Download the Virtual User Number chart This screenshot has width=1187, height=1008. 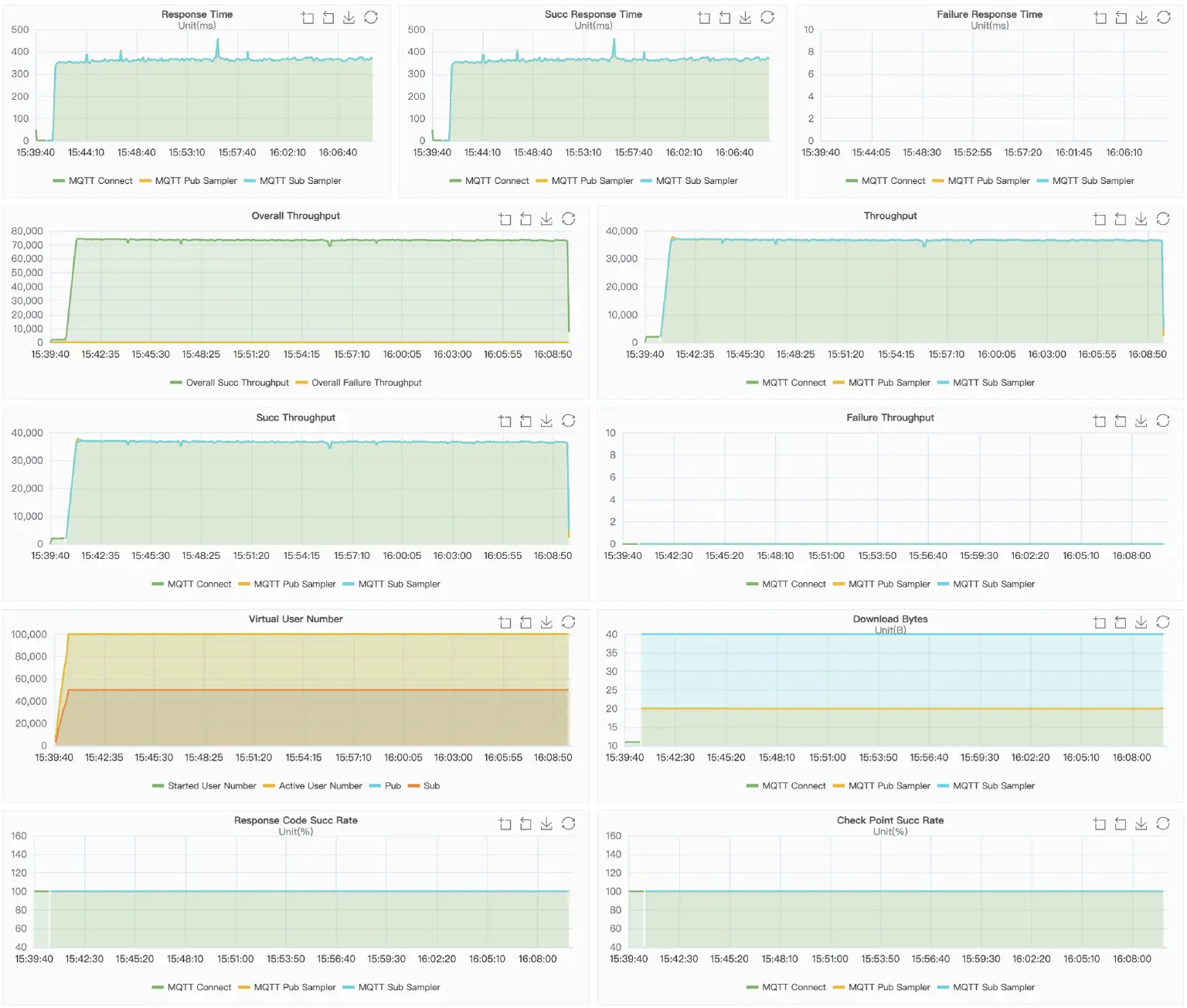[x=546, y=621]
